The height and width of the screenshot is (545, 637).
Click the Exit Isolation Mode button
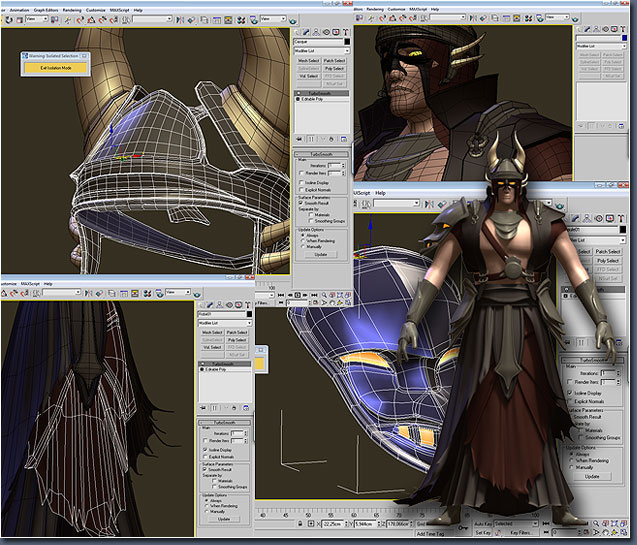(57, 67)
